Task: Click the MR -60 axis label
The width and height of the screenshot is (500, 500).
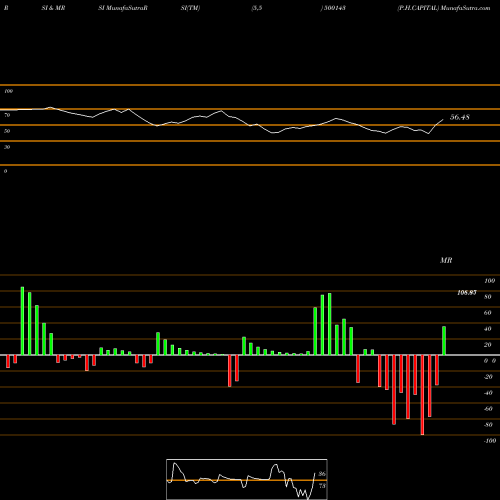Action: 488,409
